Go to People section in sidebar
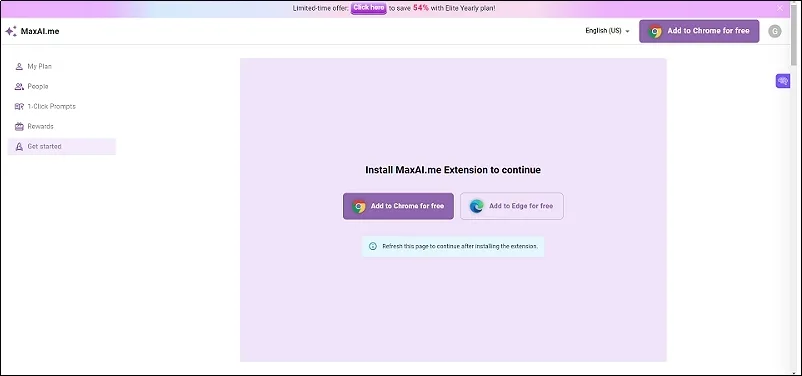The height and width of the screenshot is (376, 802). (62, 86)
